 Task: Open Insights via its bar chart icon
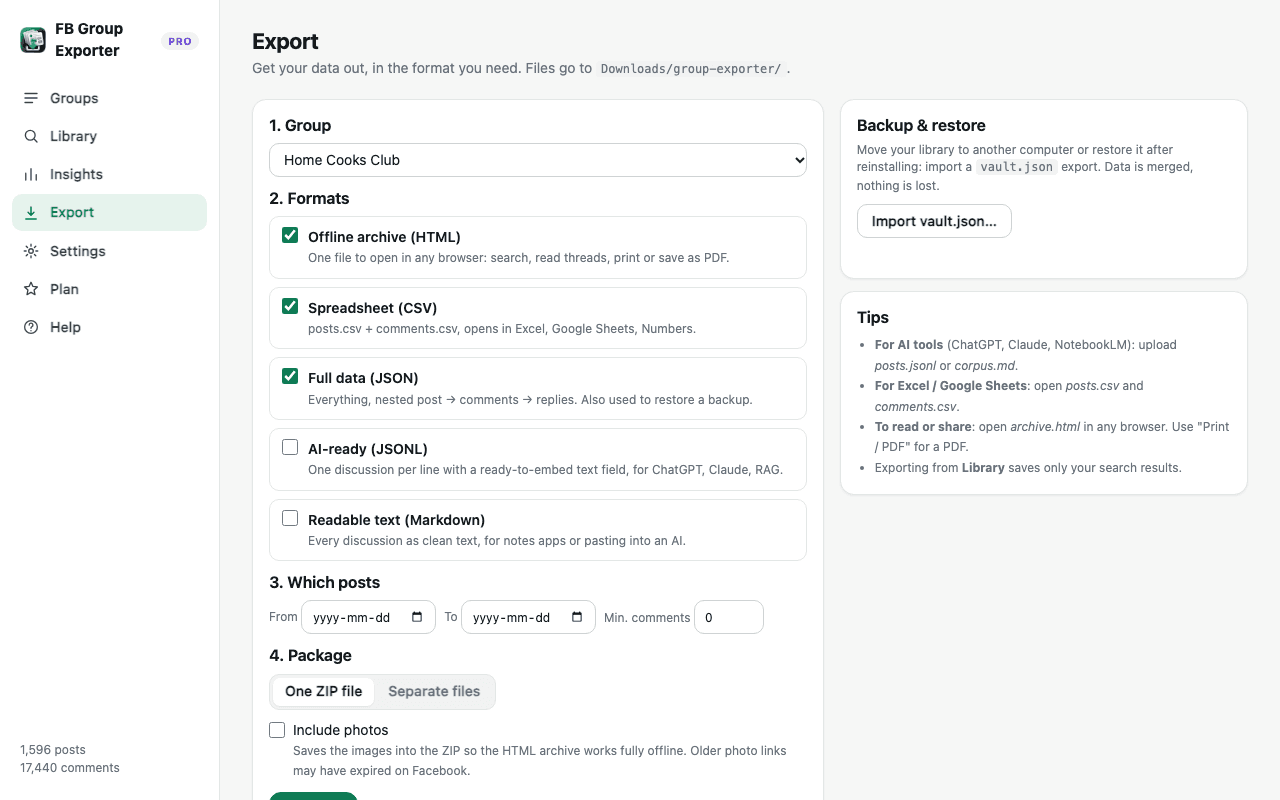pyautogui.click(x=31, y=174)
